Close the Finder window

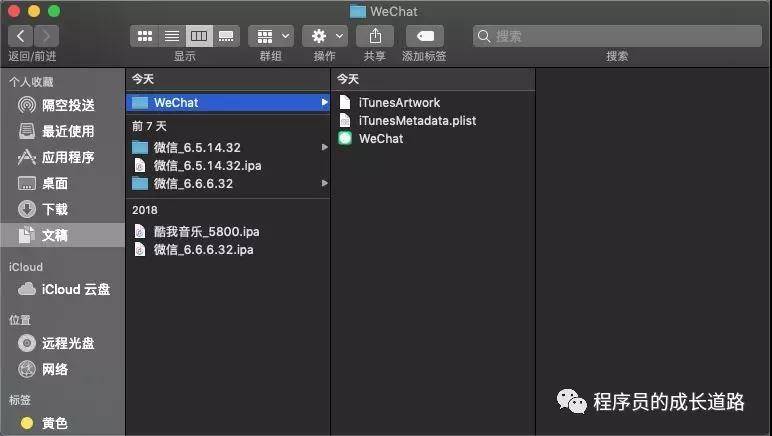(x=14, y=11)
